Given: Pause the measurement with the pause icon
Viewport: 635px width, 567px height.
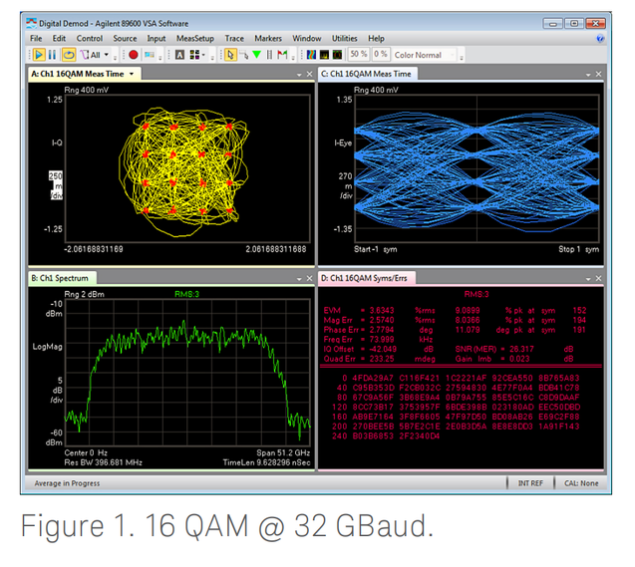Looking at the screenshot, I should [53, 54].
